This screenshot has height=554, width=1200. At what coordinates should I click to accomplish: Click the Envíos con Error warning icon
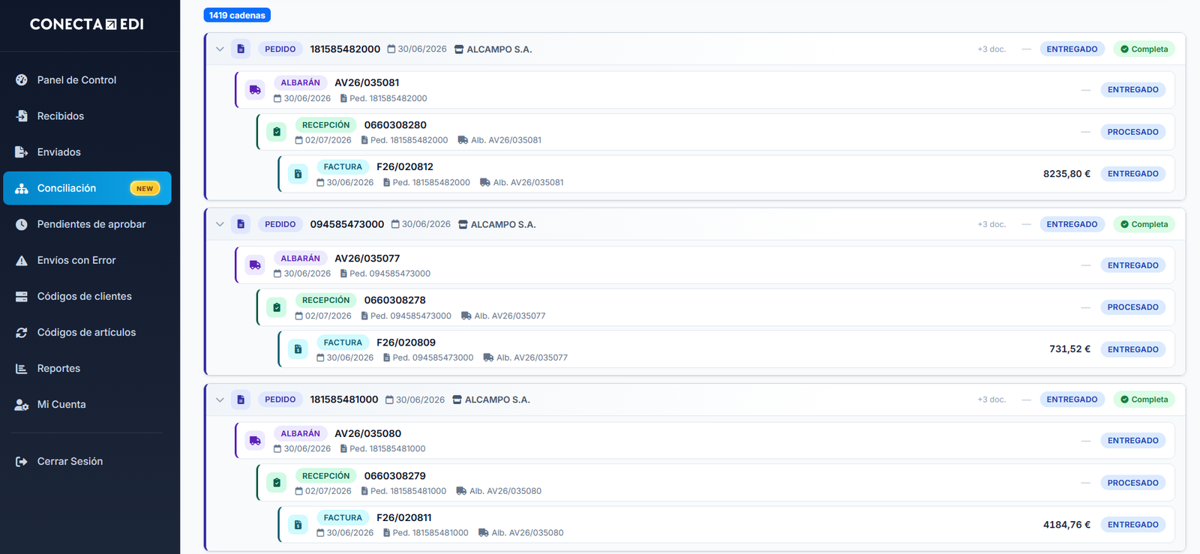tap(21, 260)
